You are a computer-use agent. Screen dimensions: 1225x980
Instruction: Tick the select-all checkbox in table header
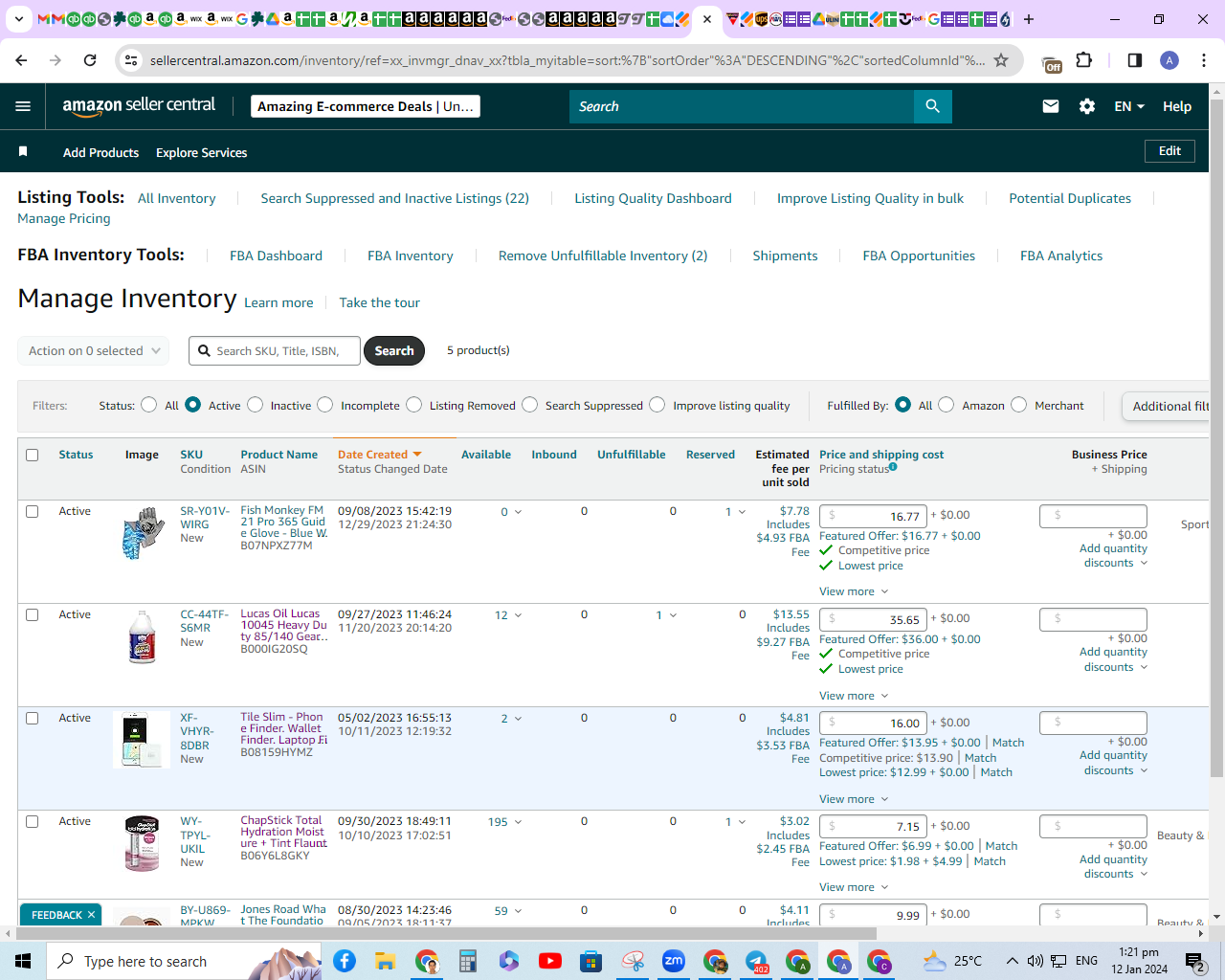tap(33, 455)
